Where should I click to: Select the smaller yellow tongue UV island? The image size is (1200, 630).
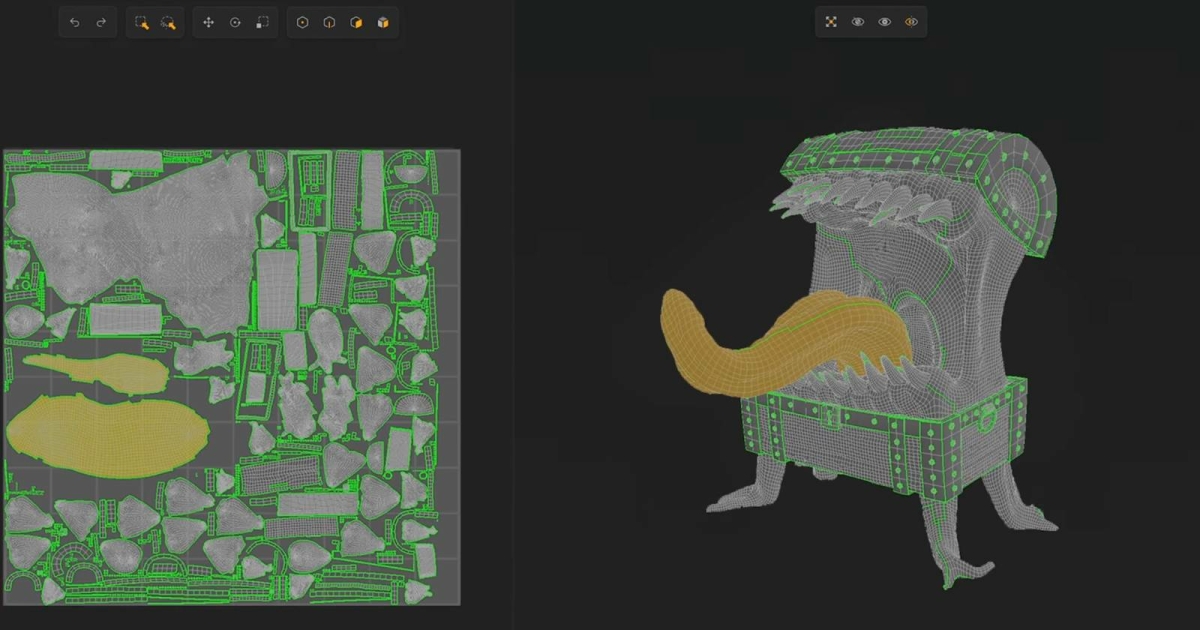coord(95,371)
